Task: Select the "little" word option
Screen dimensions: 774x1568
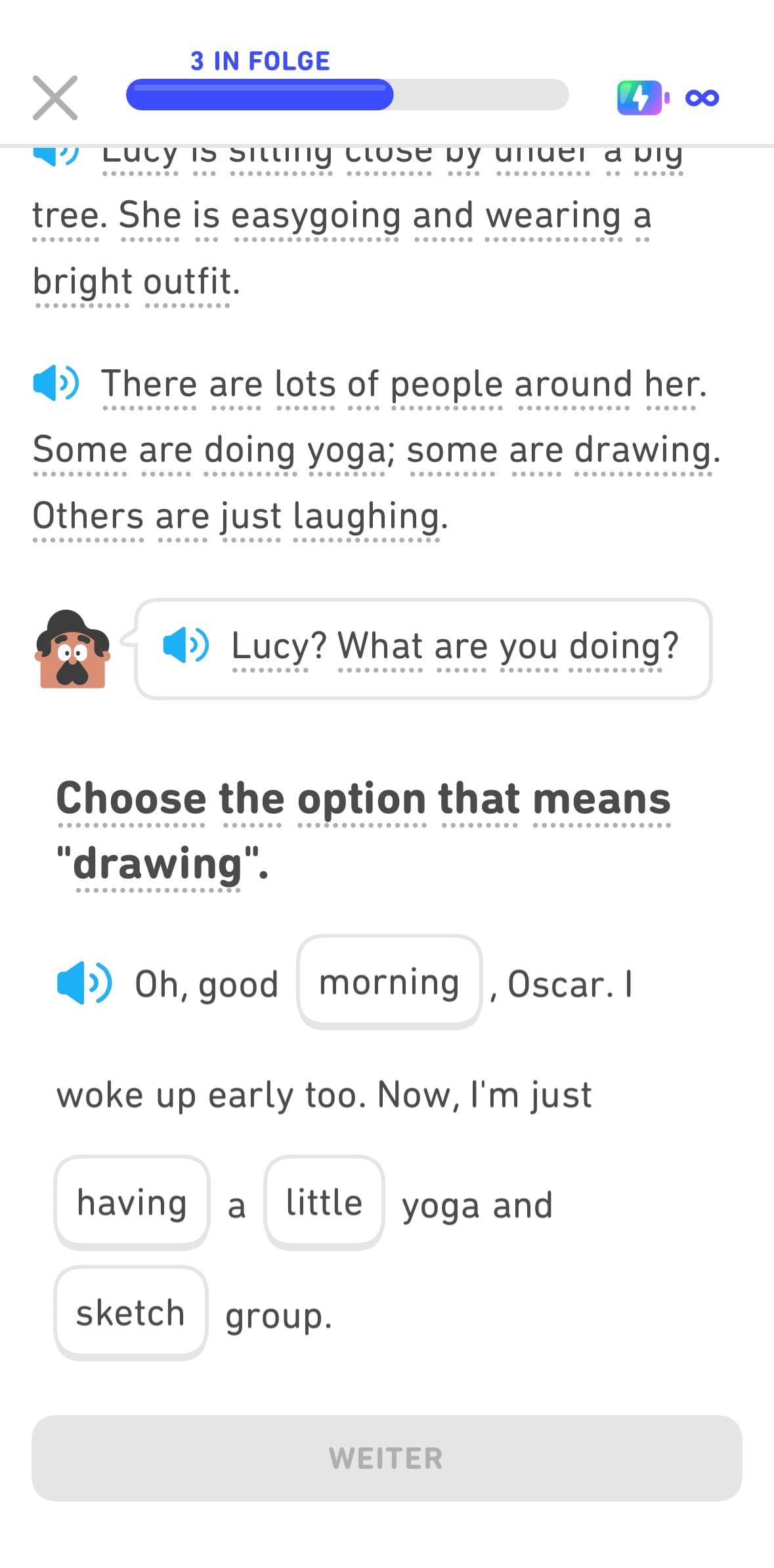Action: 324,1203
